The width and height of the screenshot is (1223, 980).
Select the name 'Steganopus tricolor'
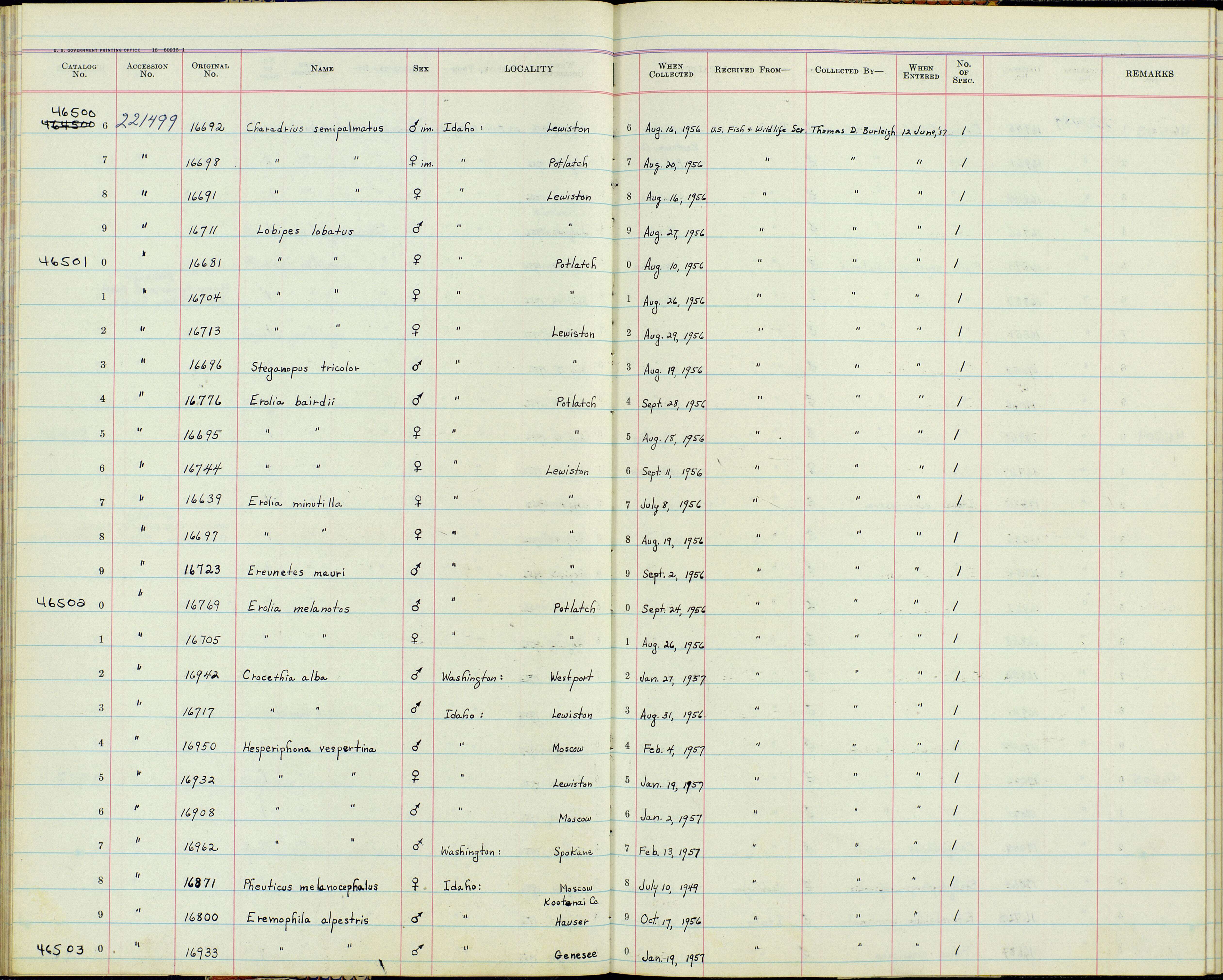305,368
